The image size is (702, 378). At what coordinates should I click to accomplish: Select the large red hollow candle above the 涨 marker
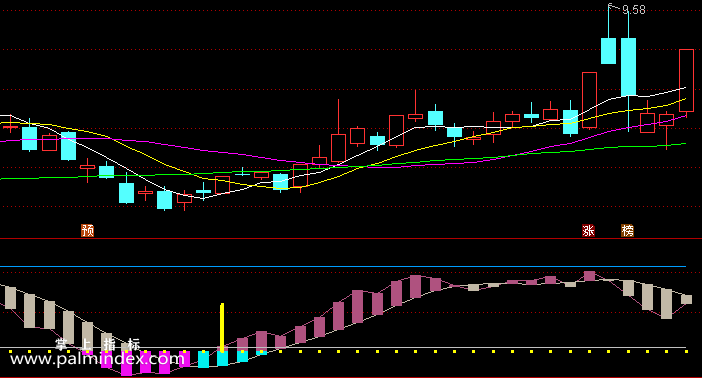(x=589, y=100)
